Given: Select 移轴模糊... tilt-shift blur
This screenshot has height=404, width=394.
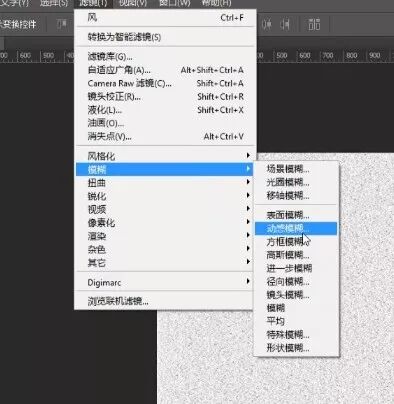Looking at the screenshot, I should [296, 196].
